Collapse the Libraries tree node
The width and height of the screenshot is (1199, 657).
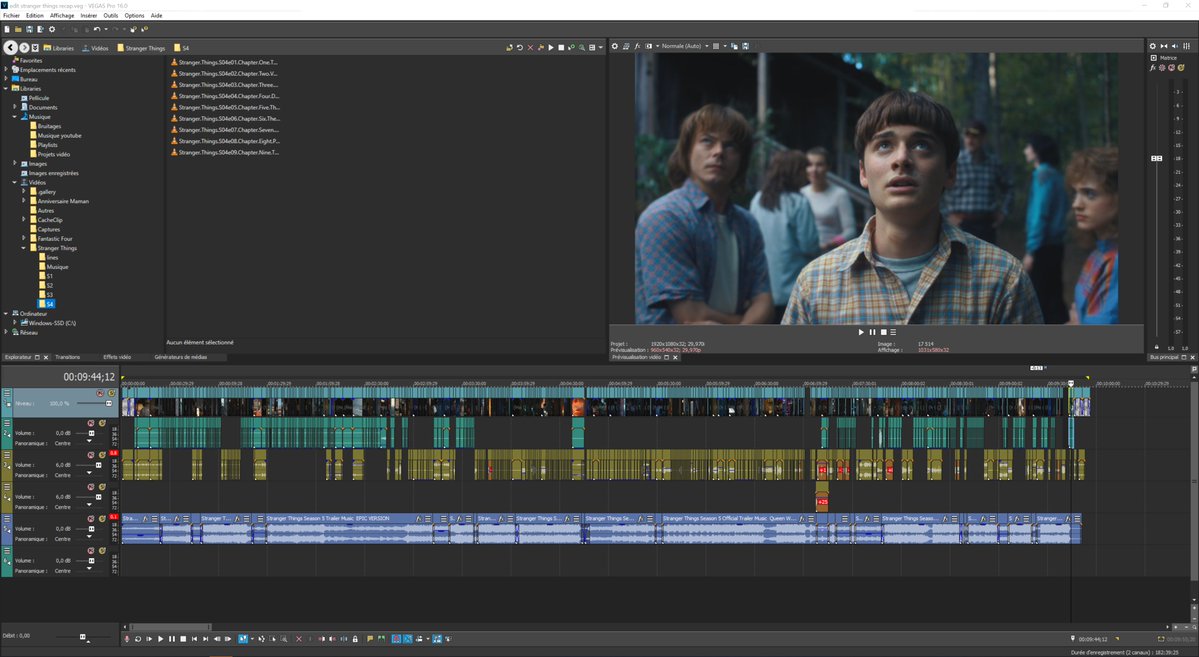click(x=6, y=89)
